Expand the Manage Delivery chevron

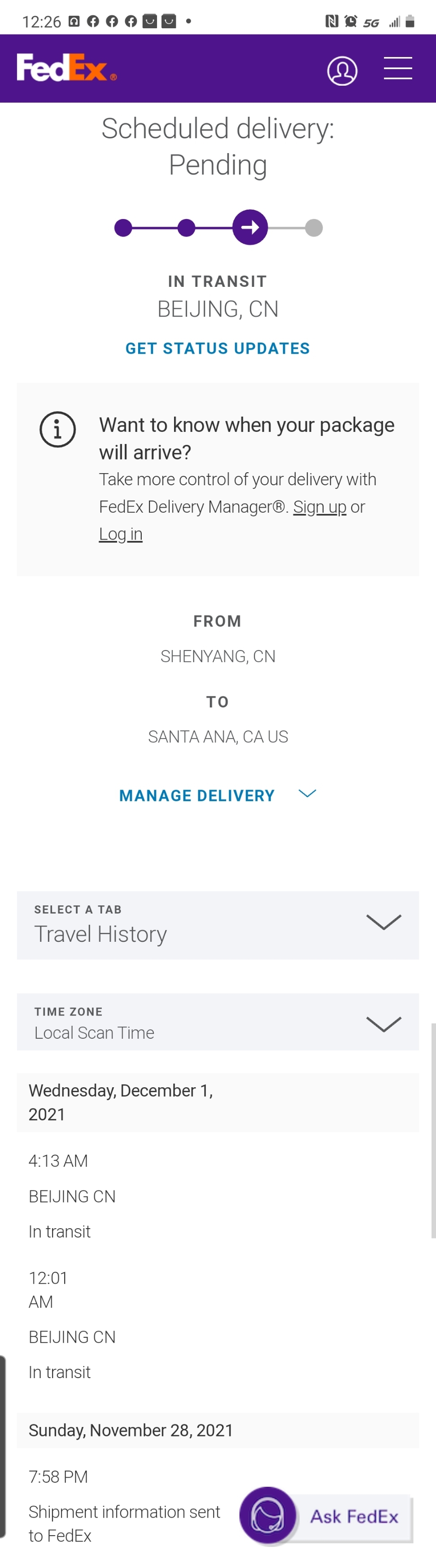[307, 793]
